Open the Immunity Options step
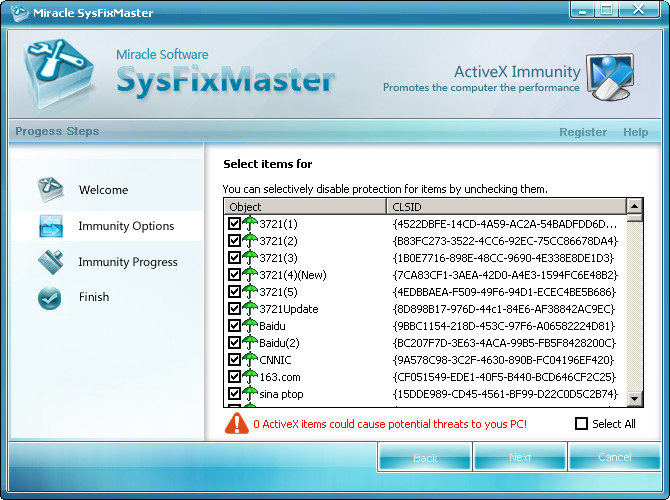Image resolution: width=670 pixels, height=500 pixels. [126, 226]
